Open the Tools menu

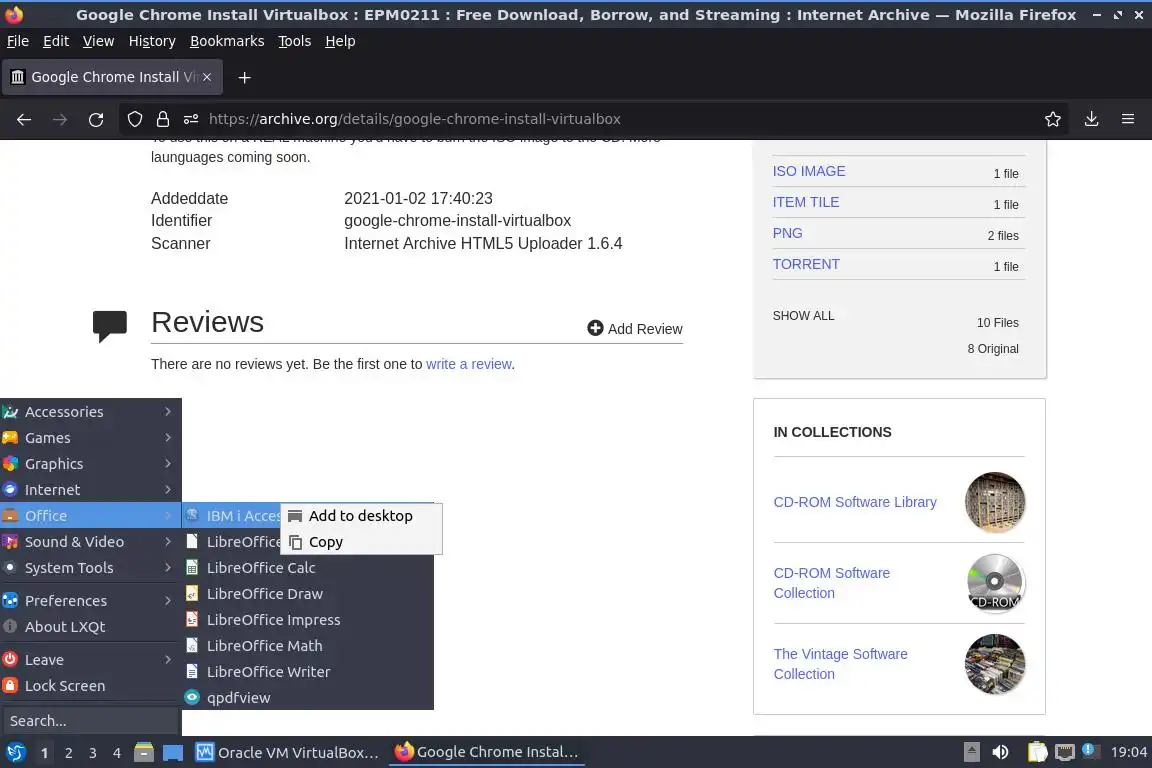[295, 41]
